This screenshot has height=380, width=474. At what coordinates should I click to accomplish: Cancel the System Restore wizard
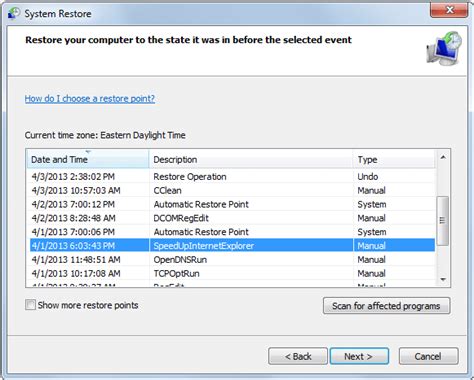coord(428,356)
